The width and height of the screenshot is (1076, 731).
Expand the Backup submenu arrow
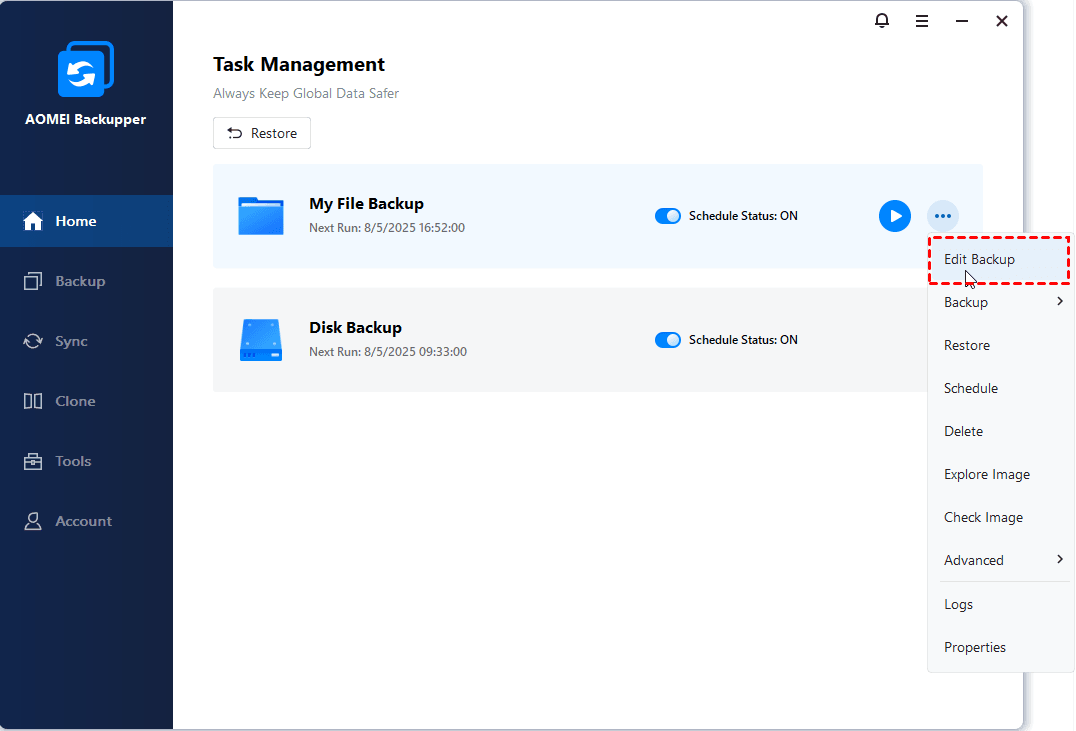click(x=1060, y=301)
